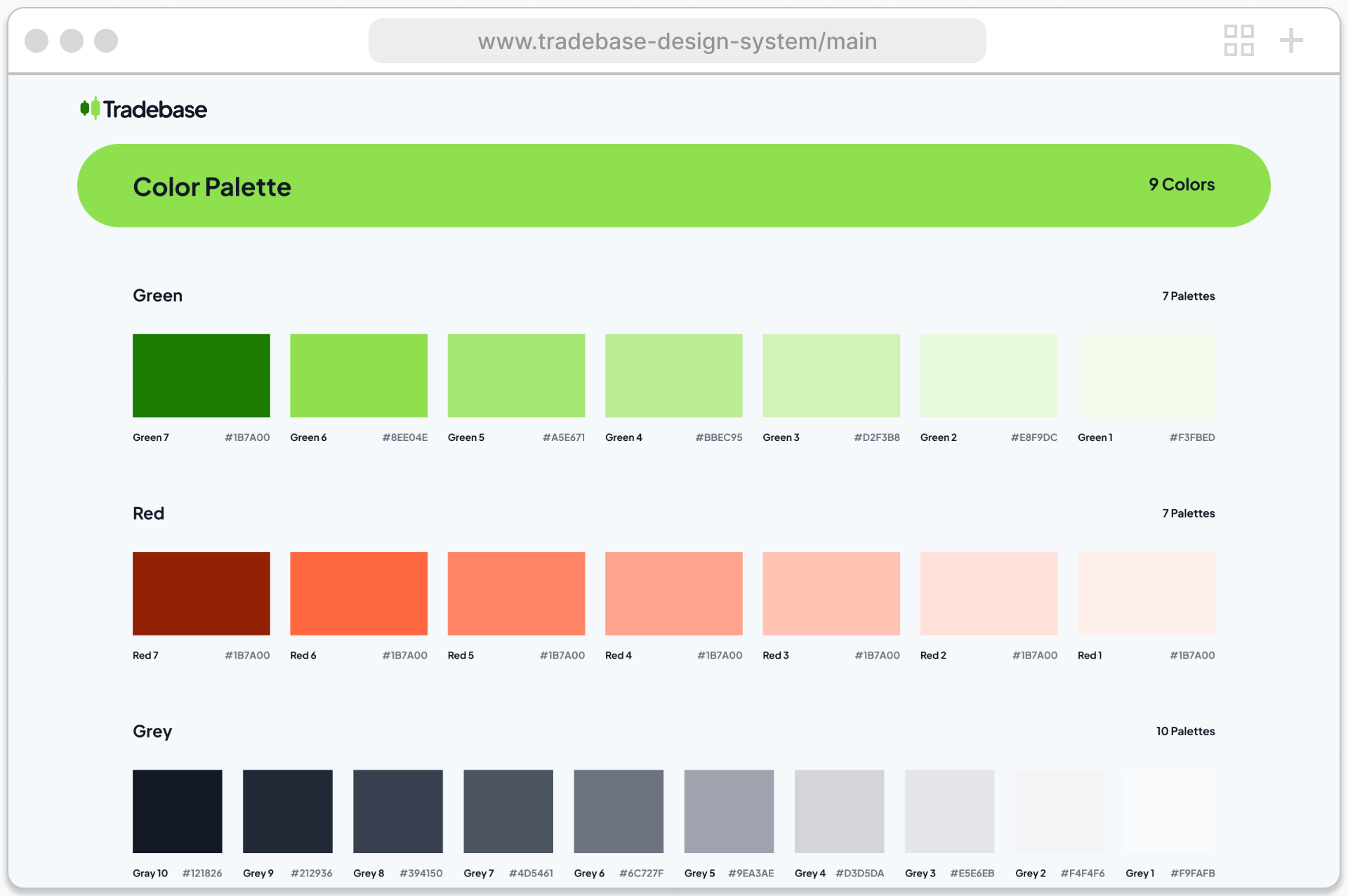Click the Grey 5 name label
The width and height of the screenshot is (1348, 896).
[699, 874]
